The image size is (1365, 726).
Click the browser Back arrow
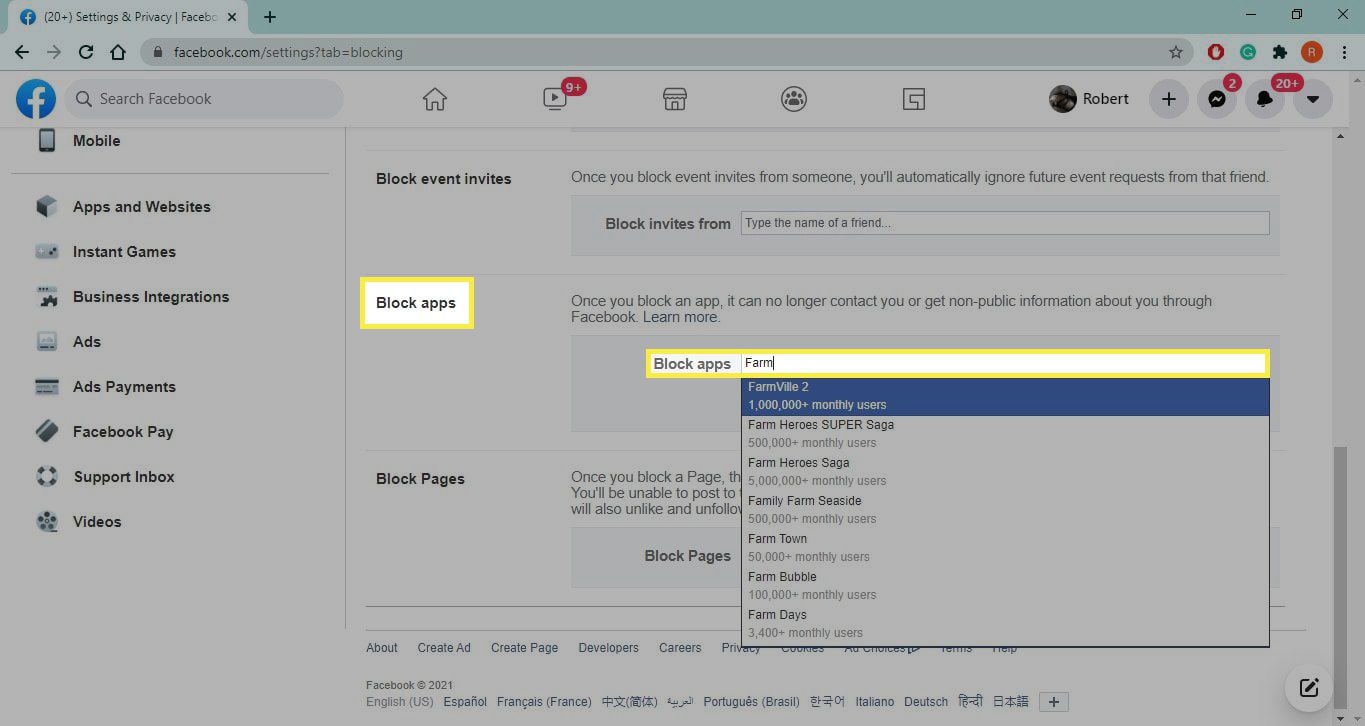point(22,52)
